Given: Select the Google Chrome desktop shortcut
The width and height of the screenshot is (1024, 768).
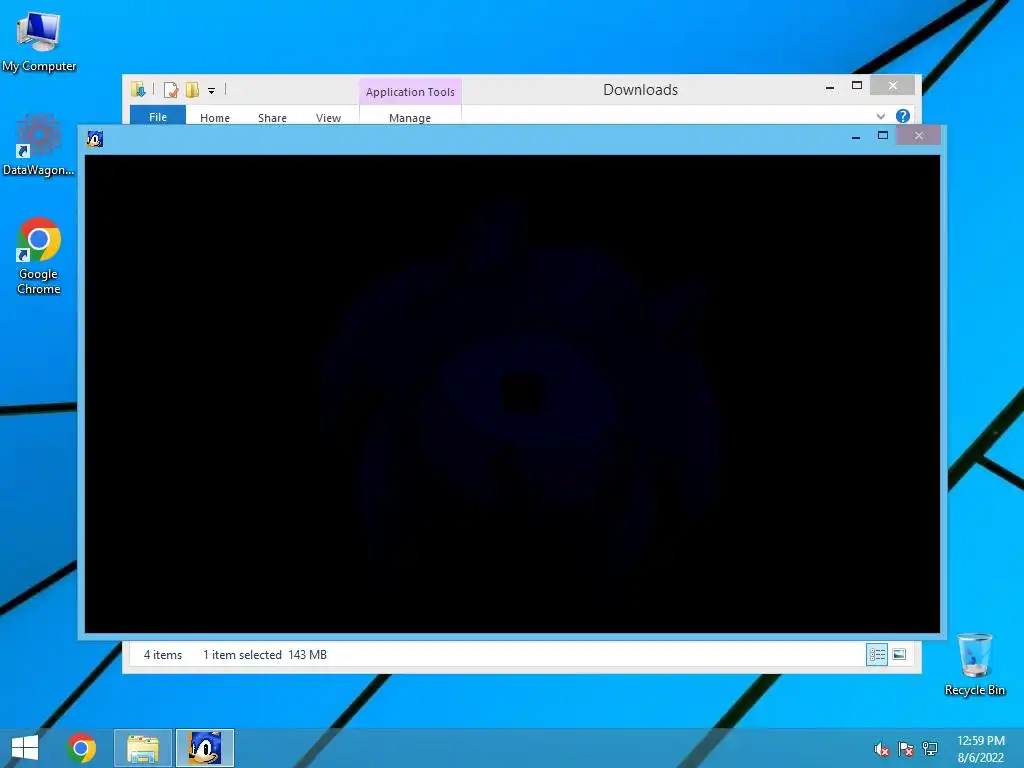Looking at the screenshot, I should click(39, 256).
